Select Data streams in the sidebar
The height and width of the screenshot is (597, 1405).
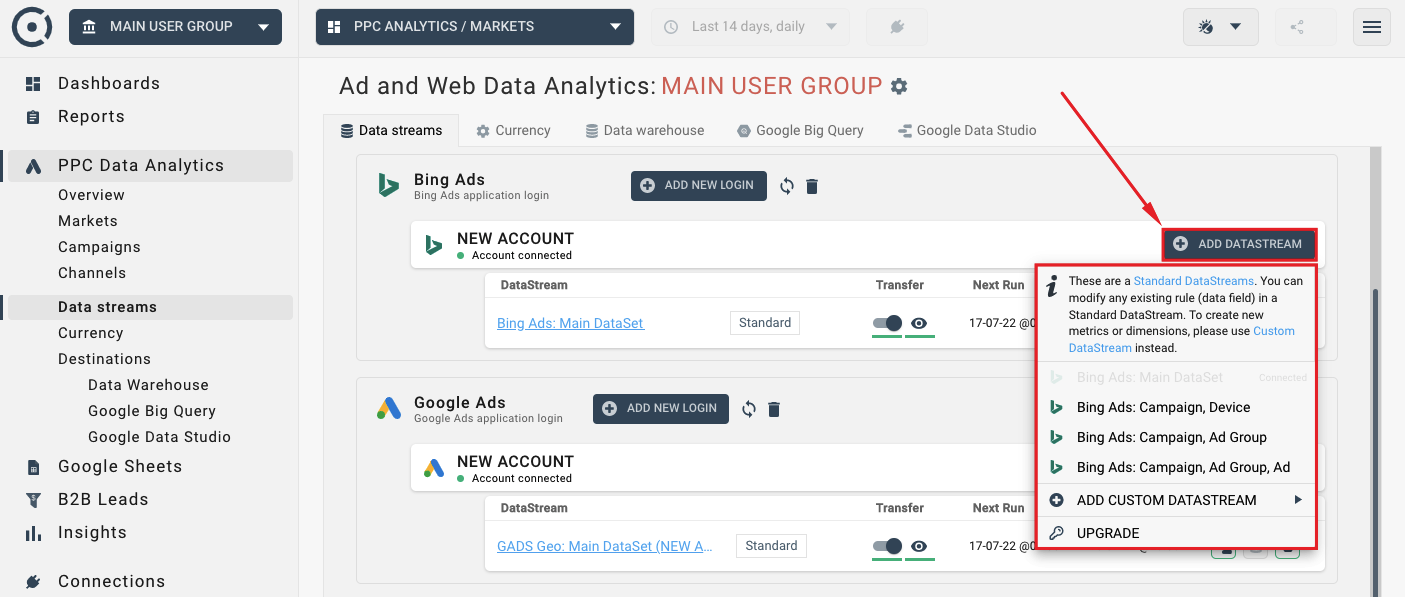tap(148, 307)
